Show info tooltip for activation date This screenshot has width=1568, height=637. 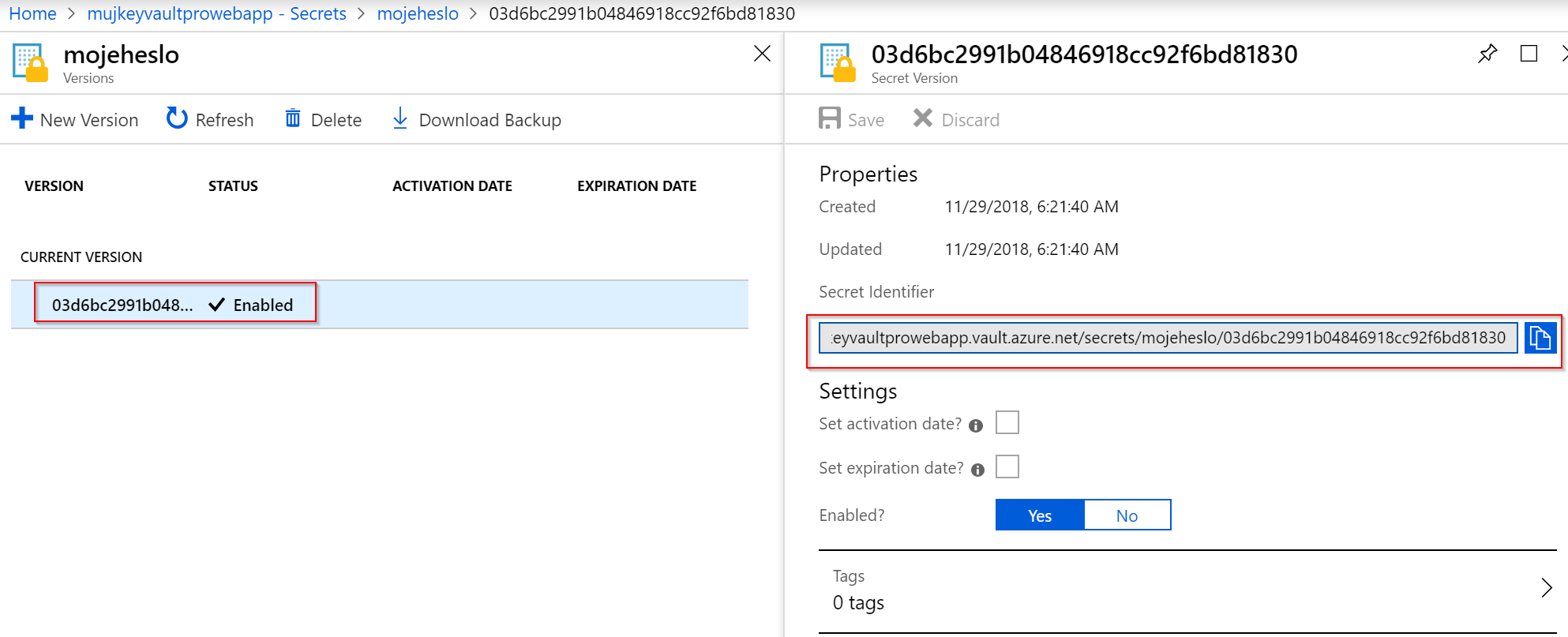coord(976,426)
